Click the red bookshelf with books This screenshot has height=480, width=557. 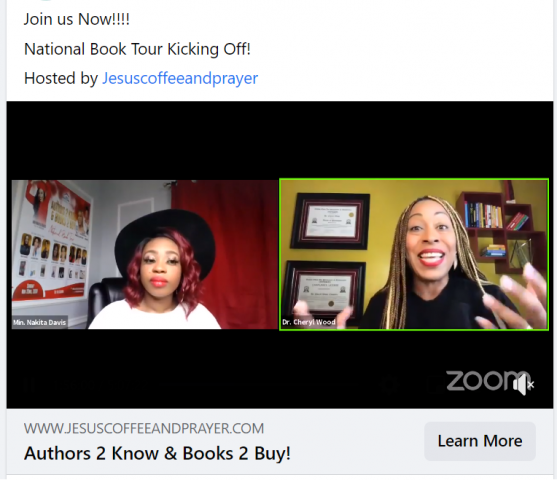(x=502, y=229)
